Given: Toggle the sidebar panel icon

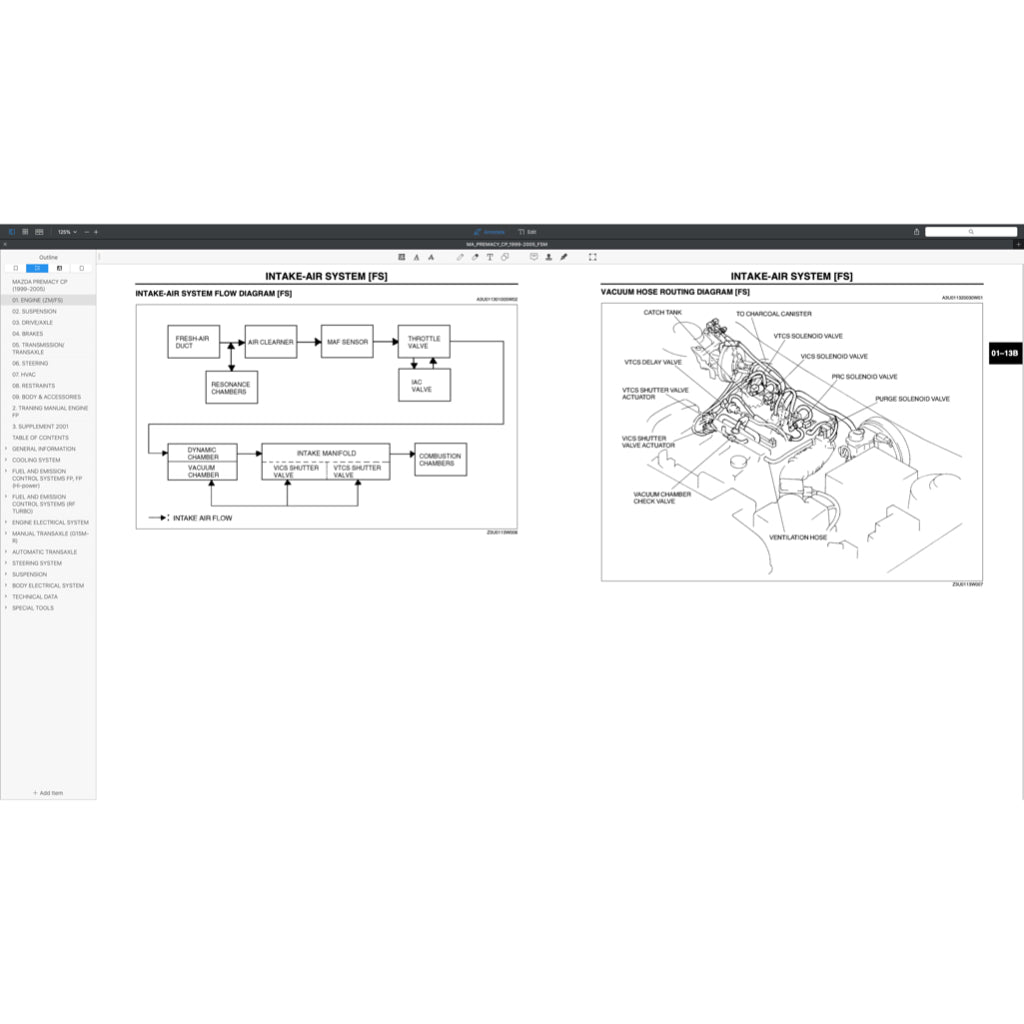Looking at the screenshot, I should pos(12,231).
